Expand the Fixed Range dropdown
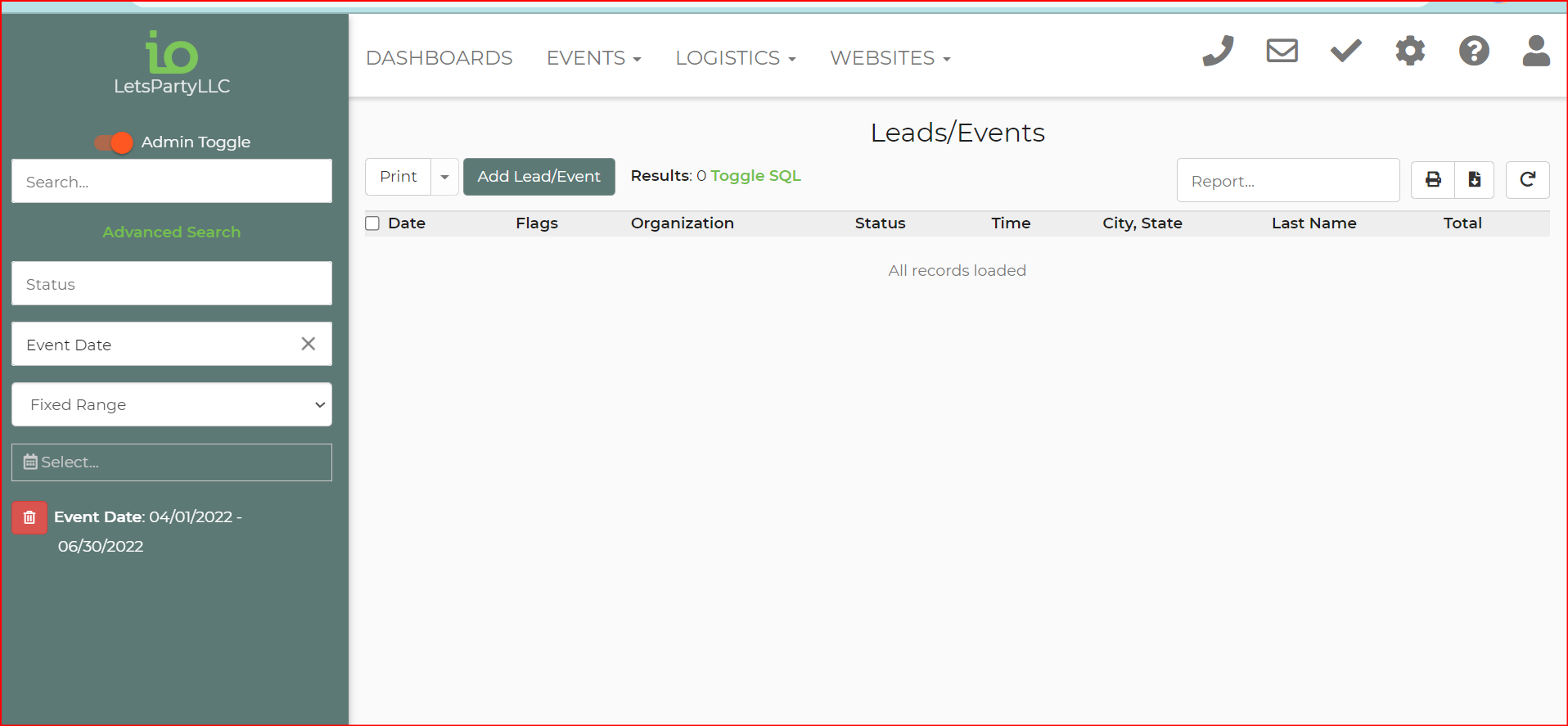 172,404
